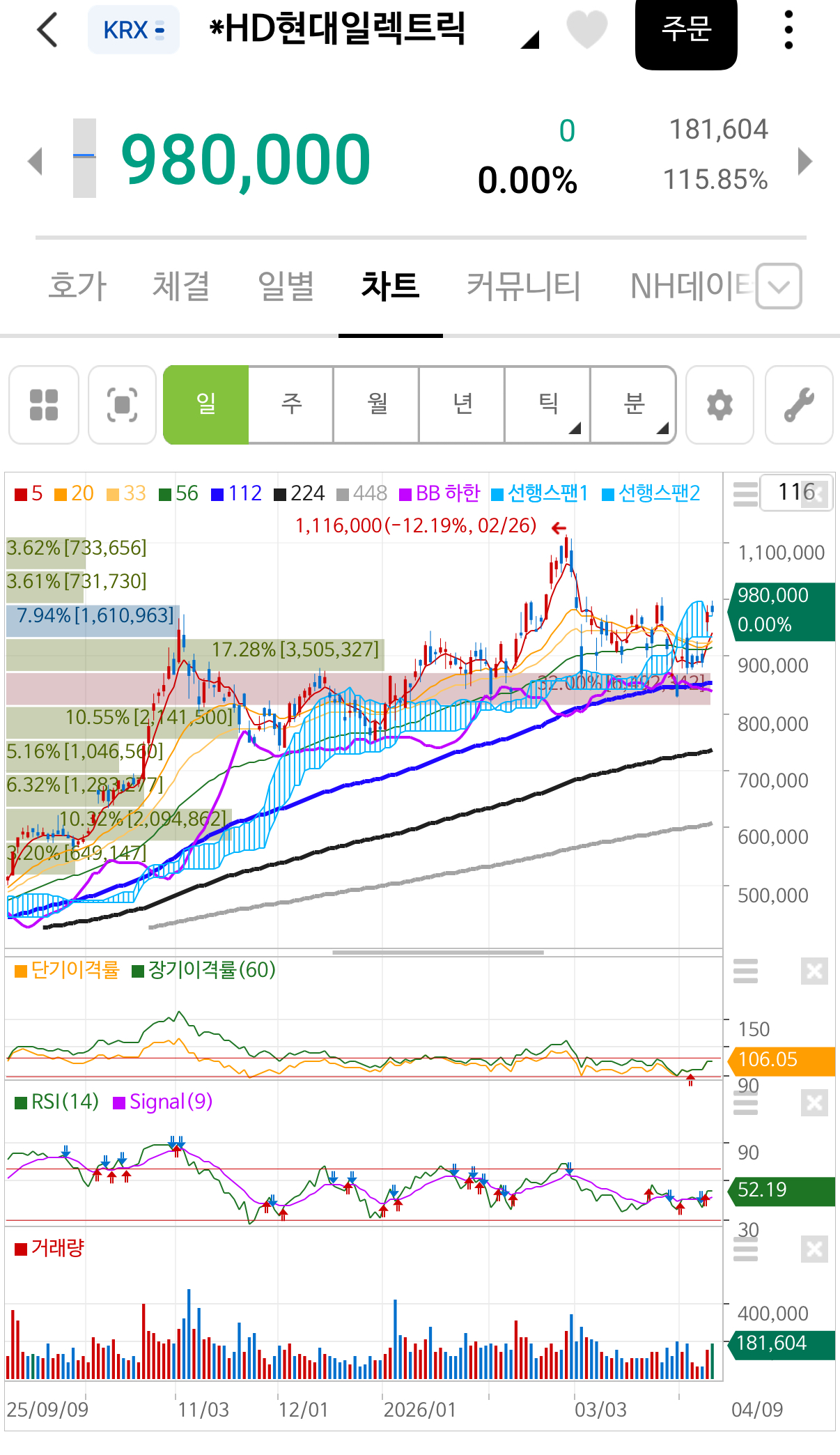
Task: Switch to the 호가 tab
Action: (x=77, y=286)
